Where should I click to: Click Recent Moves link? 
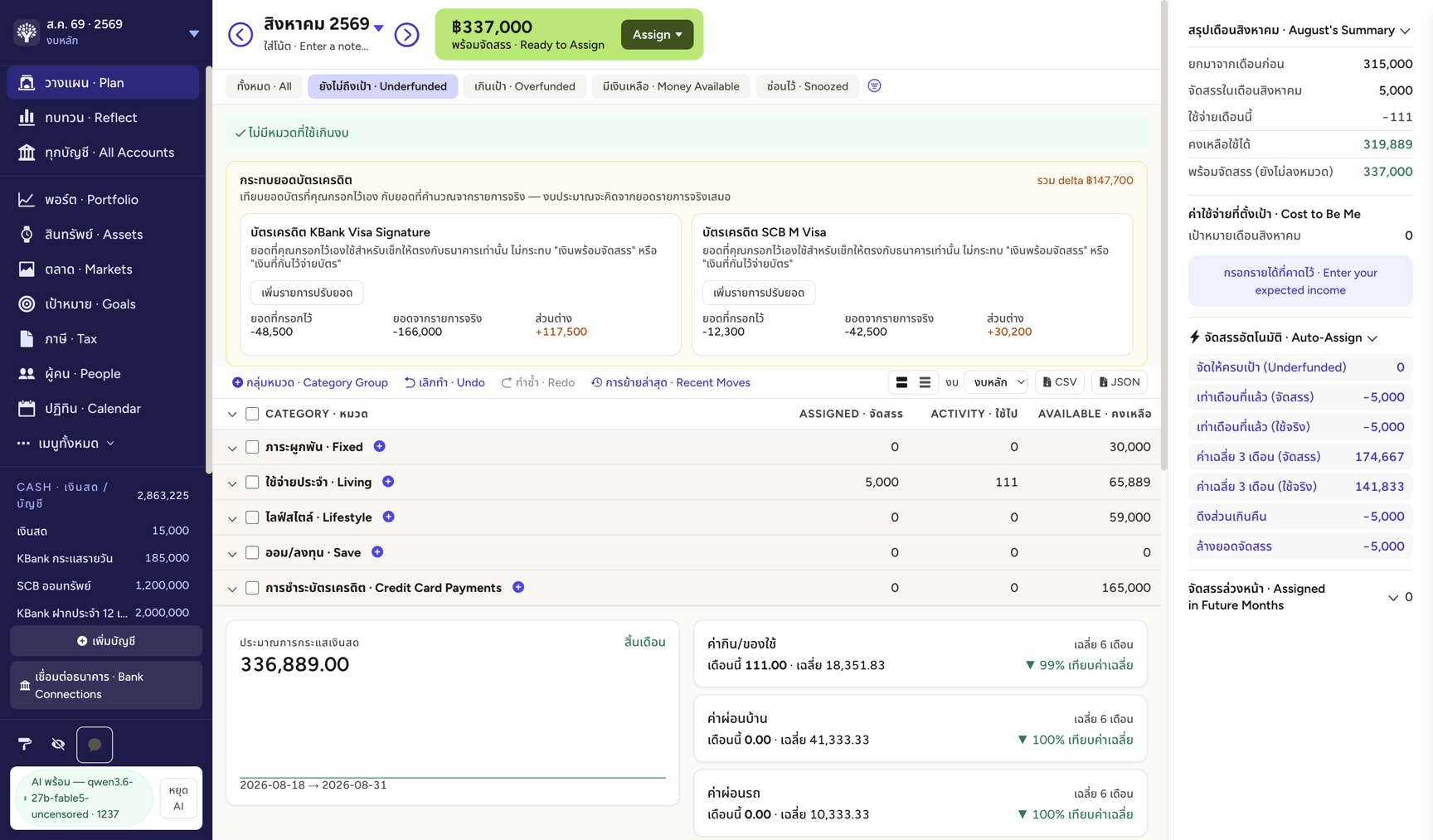click(x=670, y=382)
